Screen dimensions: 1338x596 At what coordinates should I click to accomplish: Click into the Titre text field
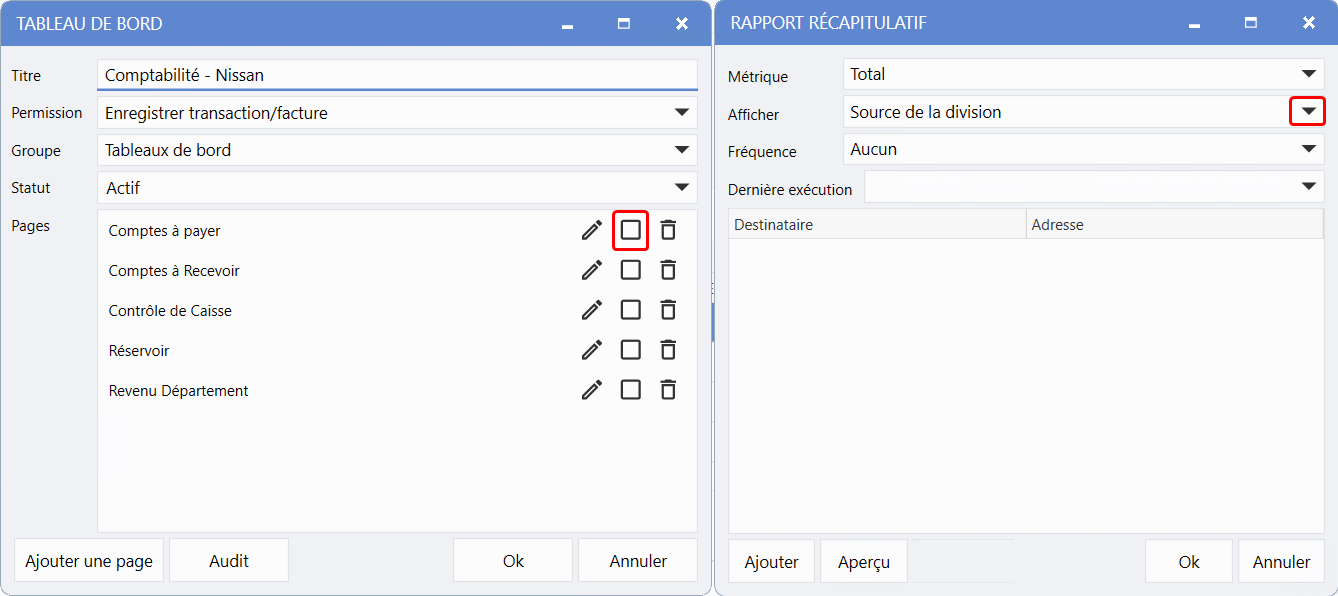point(397,75)
